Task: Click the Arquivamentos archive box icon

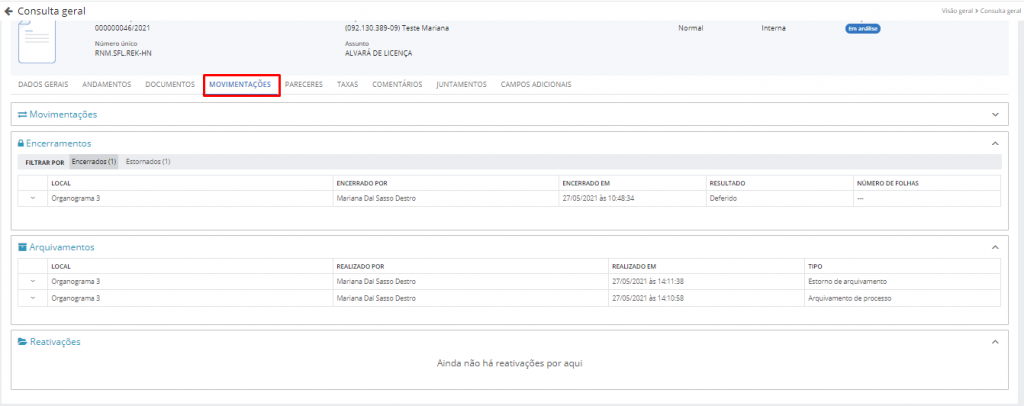Action: click(22, 247)
